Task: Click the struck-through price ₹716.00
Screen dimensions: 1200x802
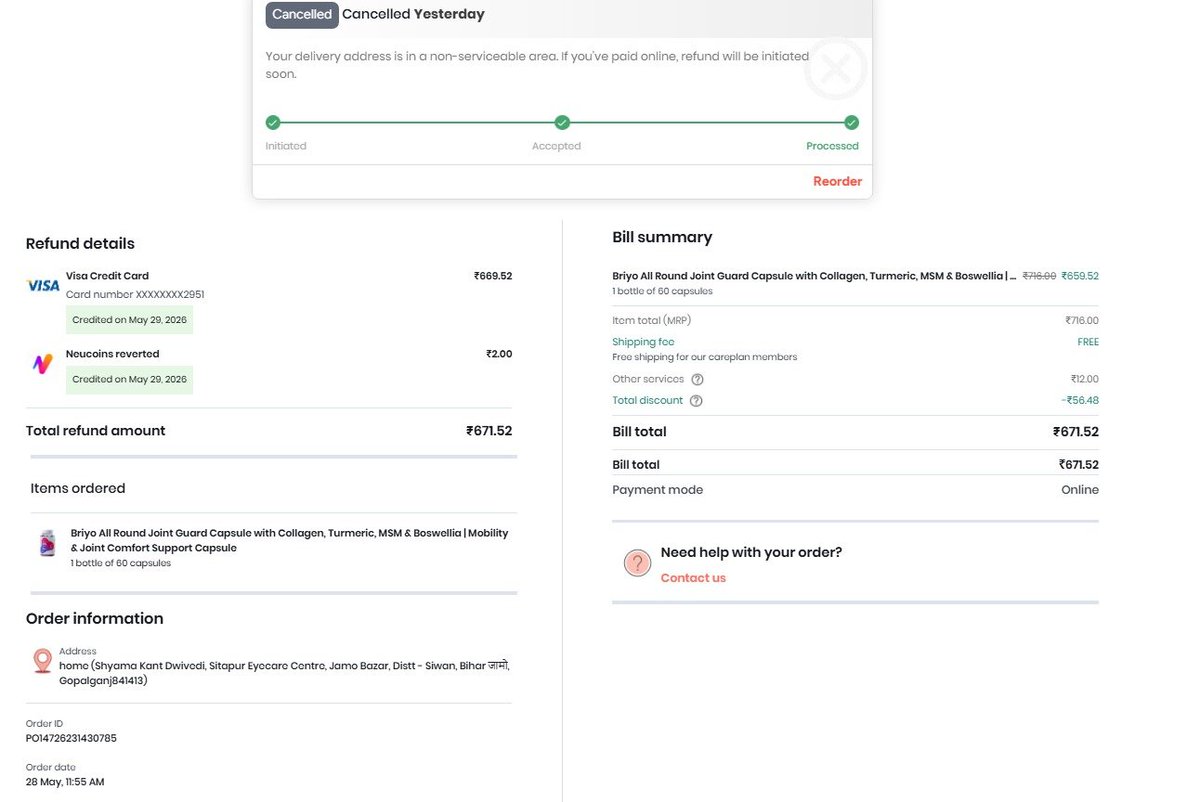Action: (x=1039, y=276)
